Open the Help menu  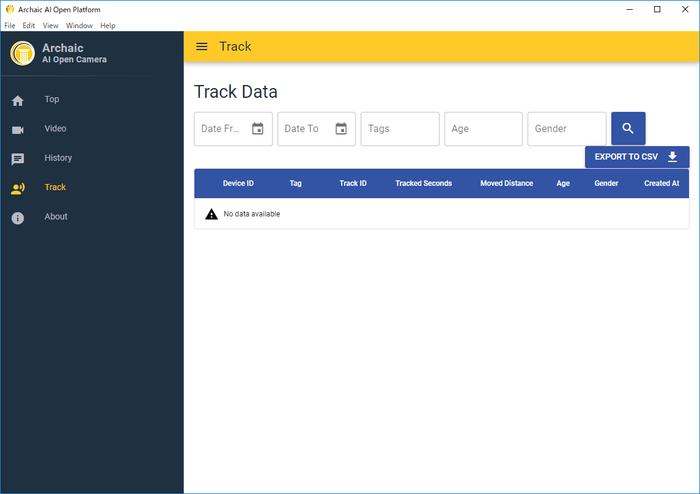(x=107, y=25)
